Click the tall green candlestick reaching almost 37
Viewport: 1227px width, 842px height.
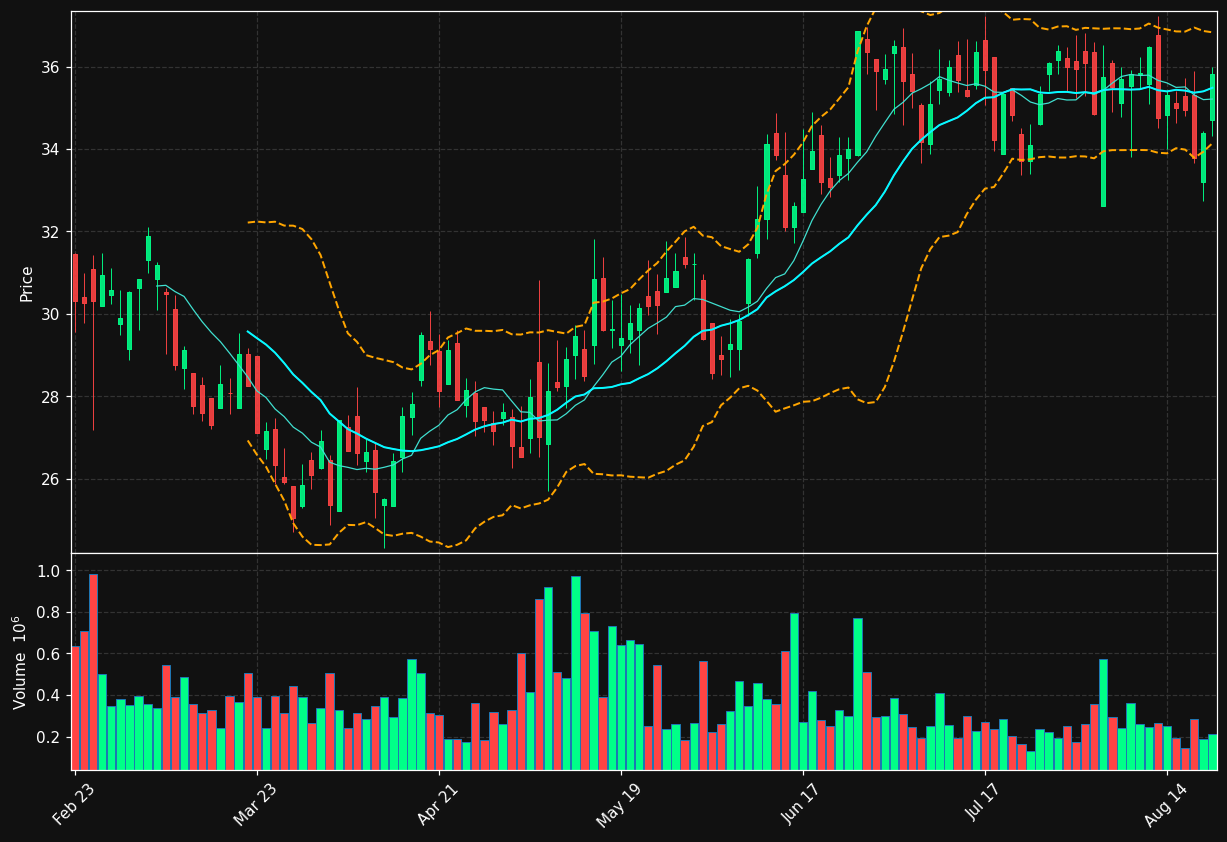click(858, 94)
